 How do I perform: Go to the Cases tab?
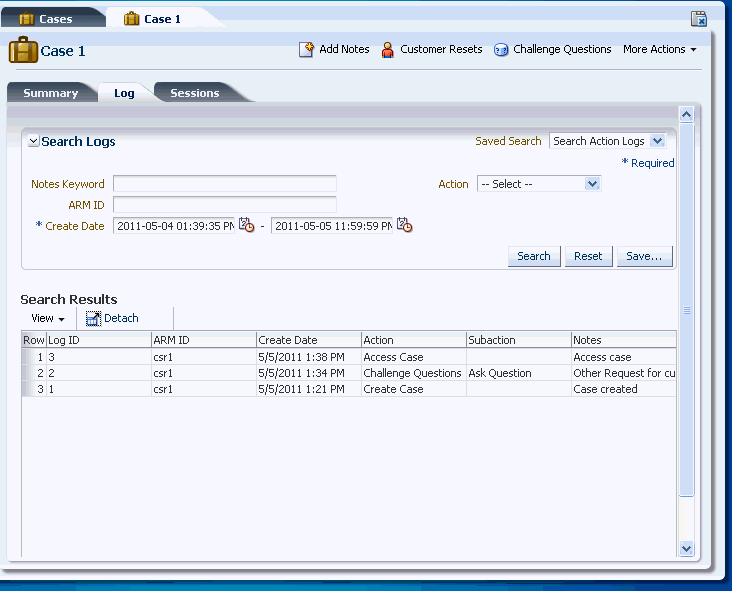click(x=52, y=19)
